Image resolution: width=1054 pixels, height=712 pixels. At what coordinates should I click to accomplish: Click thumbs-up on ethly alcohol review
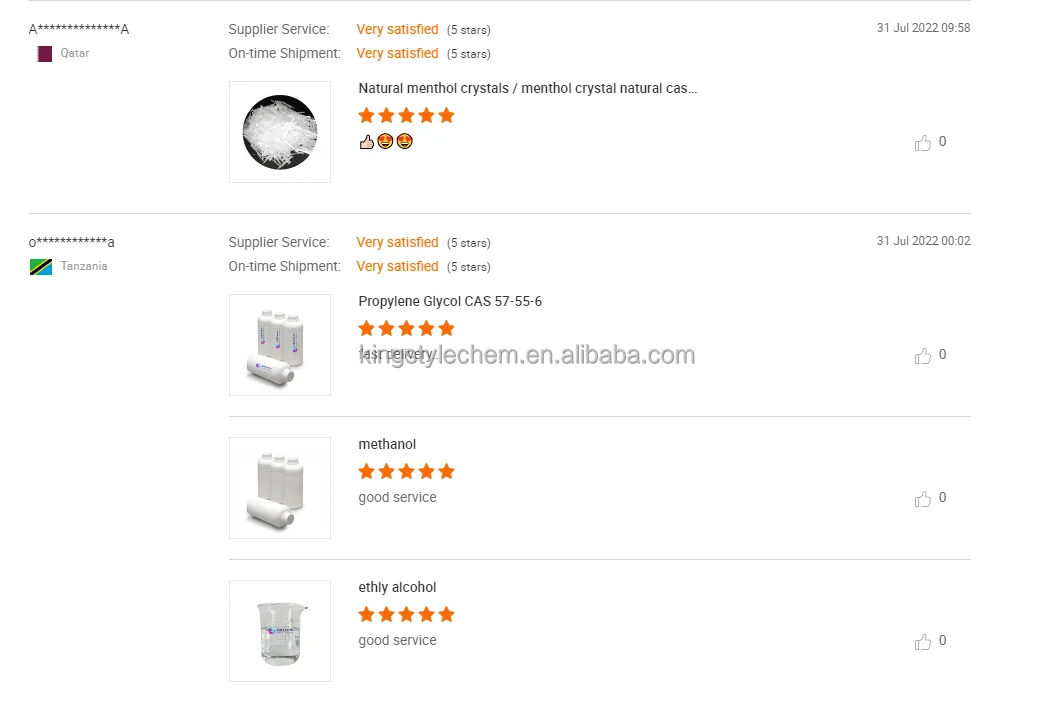[923, 642]
